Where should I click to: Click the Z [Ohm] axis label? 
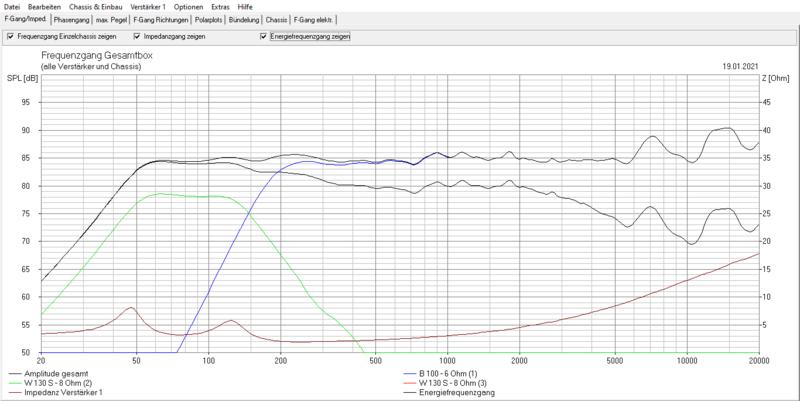click(775, 79)
